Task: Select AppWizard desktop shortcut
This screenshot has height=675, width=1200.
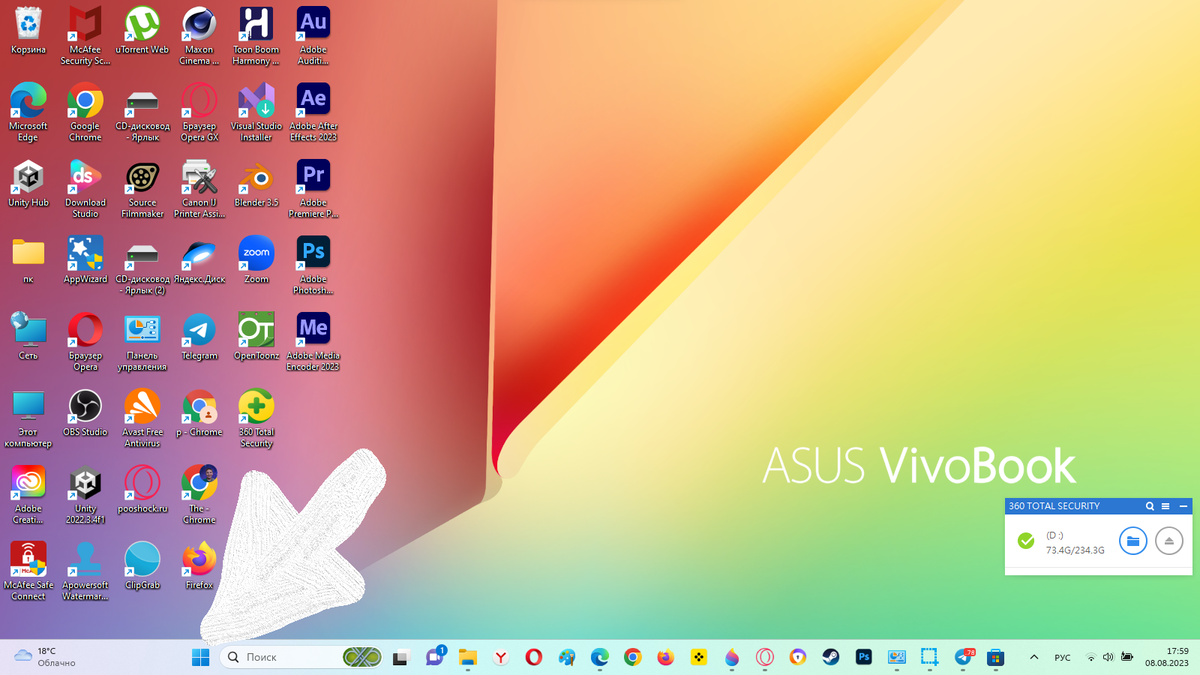Action: 85,260
